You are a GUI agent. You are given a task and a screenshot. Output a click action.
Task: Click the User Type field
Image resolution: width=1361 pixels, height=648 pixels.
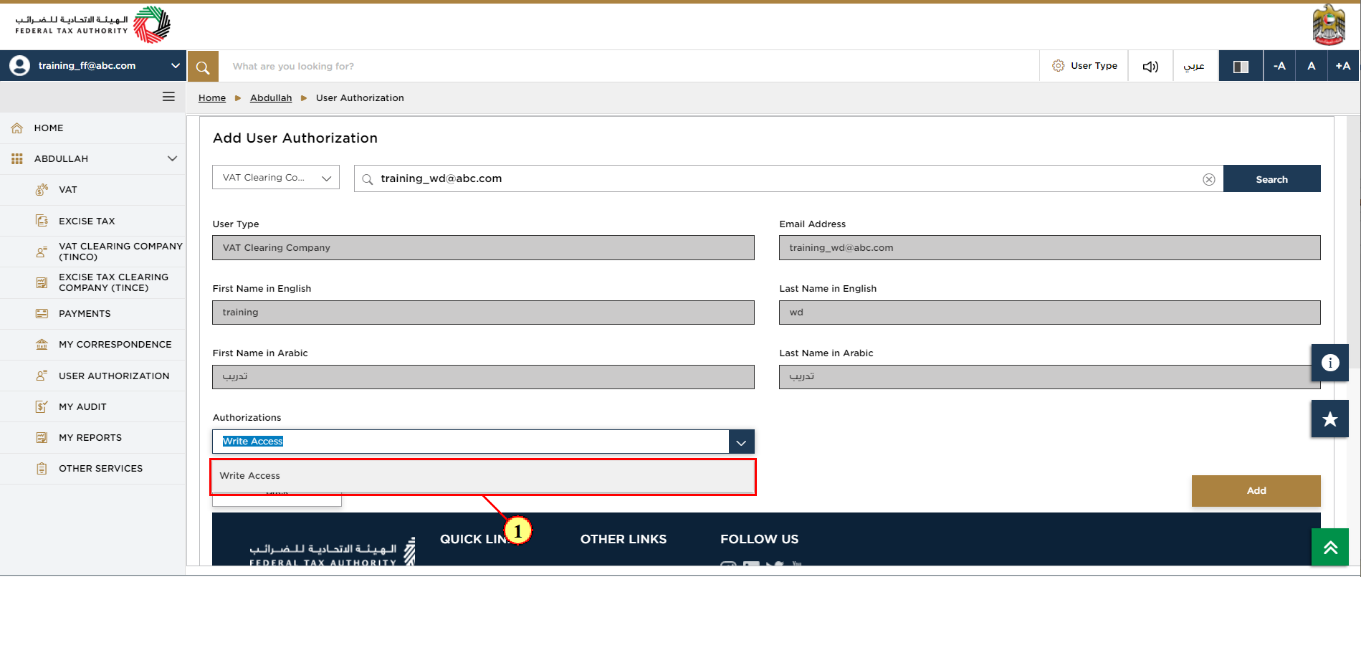pyautogui.click(x=483, y=248)
